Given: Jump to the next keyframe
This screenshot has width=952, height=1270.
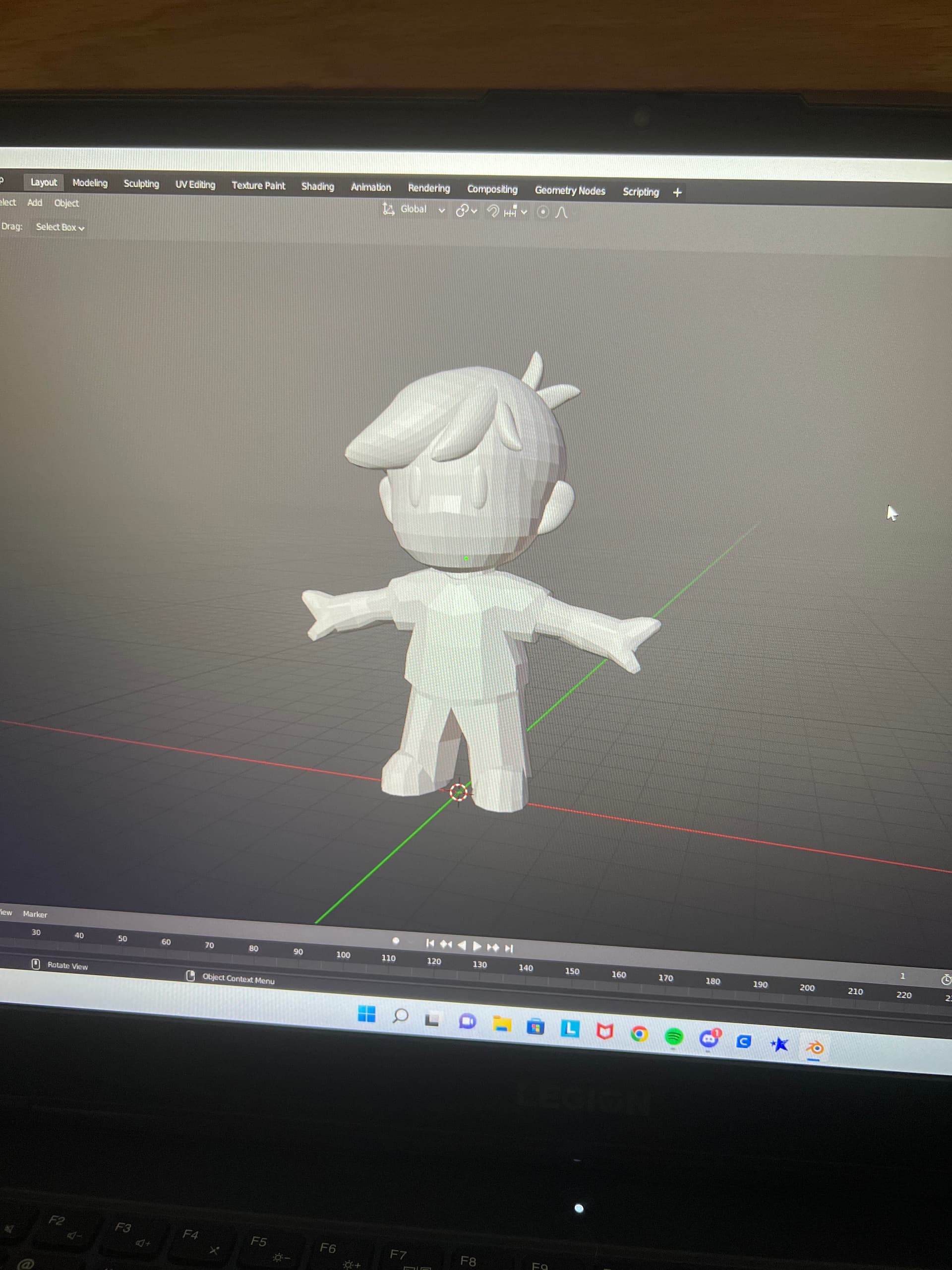Looking at the screenshot, I should pos(493,948).
